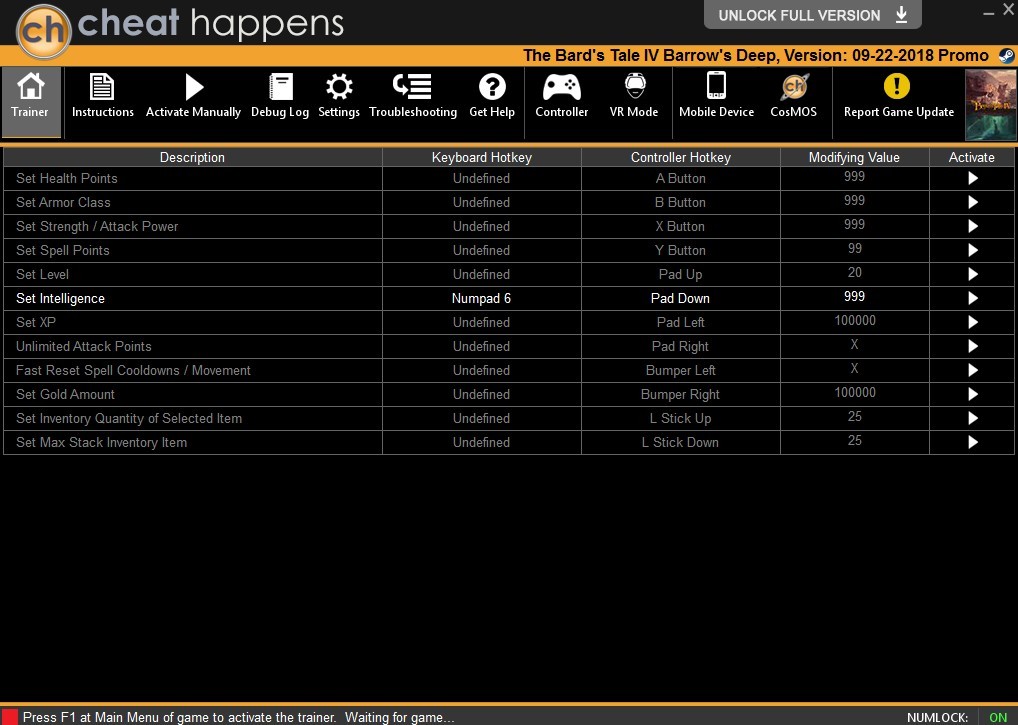Activate Set Strength / Attack Power
The width and height of the screenshot is (1018, 725).
(x=972, y=227)
